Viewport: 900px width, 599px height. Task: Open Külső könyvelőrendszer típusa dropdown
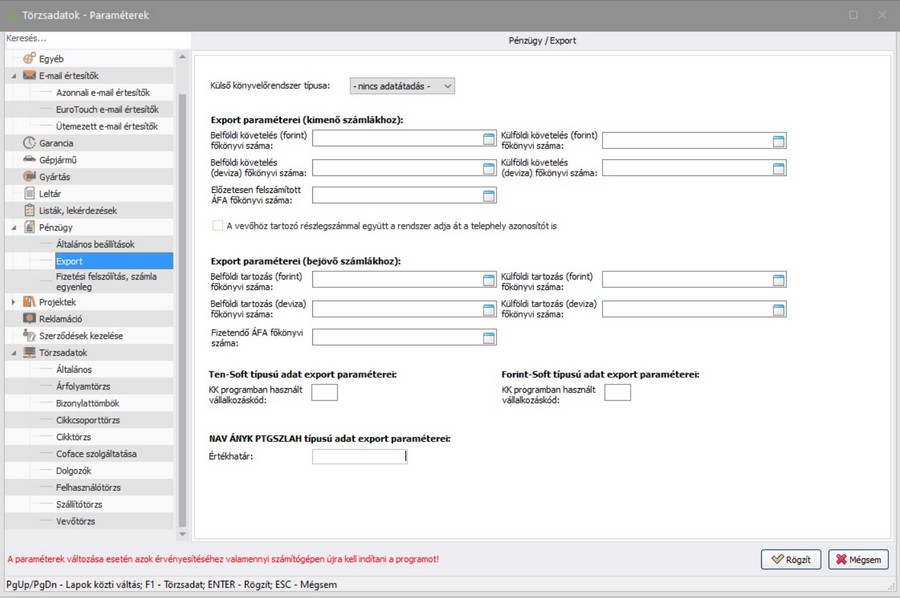click(402, 86)
